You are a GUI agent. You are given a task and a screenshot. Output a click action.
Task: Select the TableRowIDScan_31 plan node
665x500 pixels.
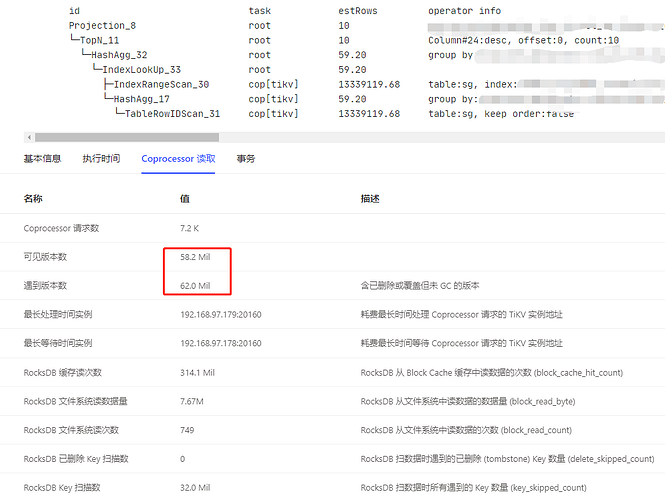pos(172,114)
